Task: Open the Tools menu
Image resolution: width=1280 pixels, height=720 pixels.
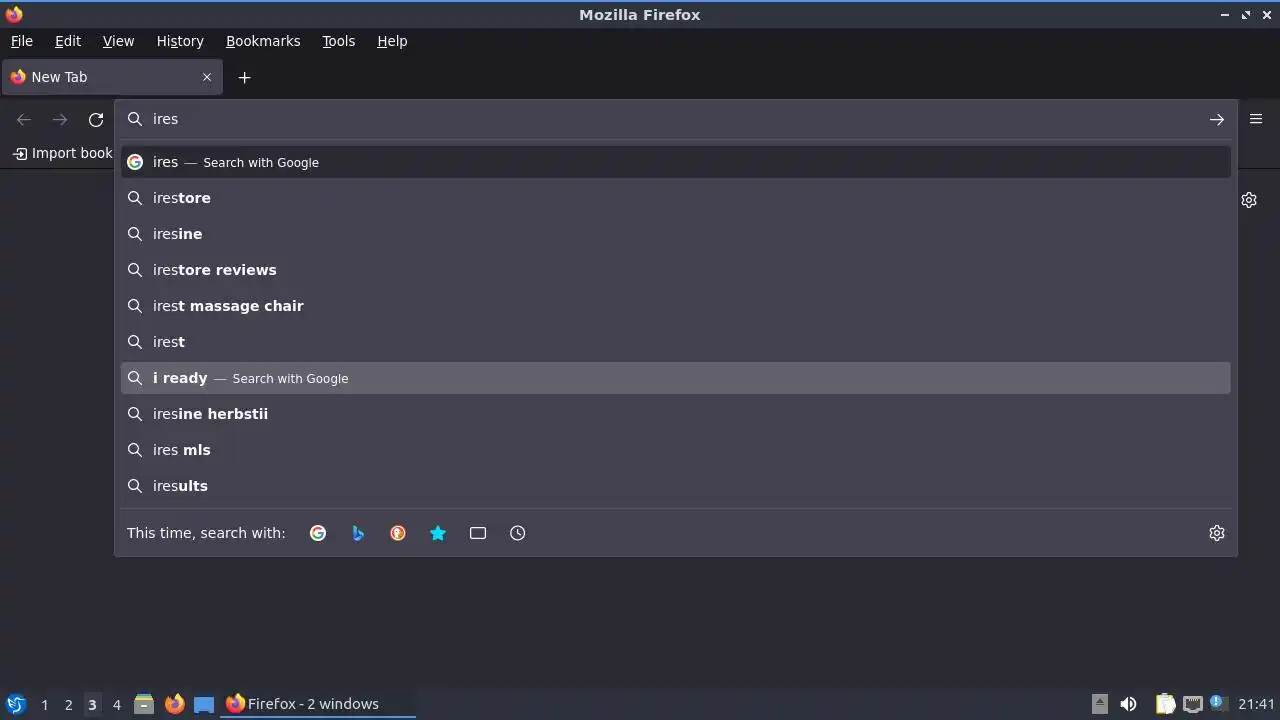Action: pos(338,41)
